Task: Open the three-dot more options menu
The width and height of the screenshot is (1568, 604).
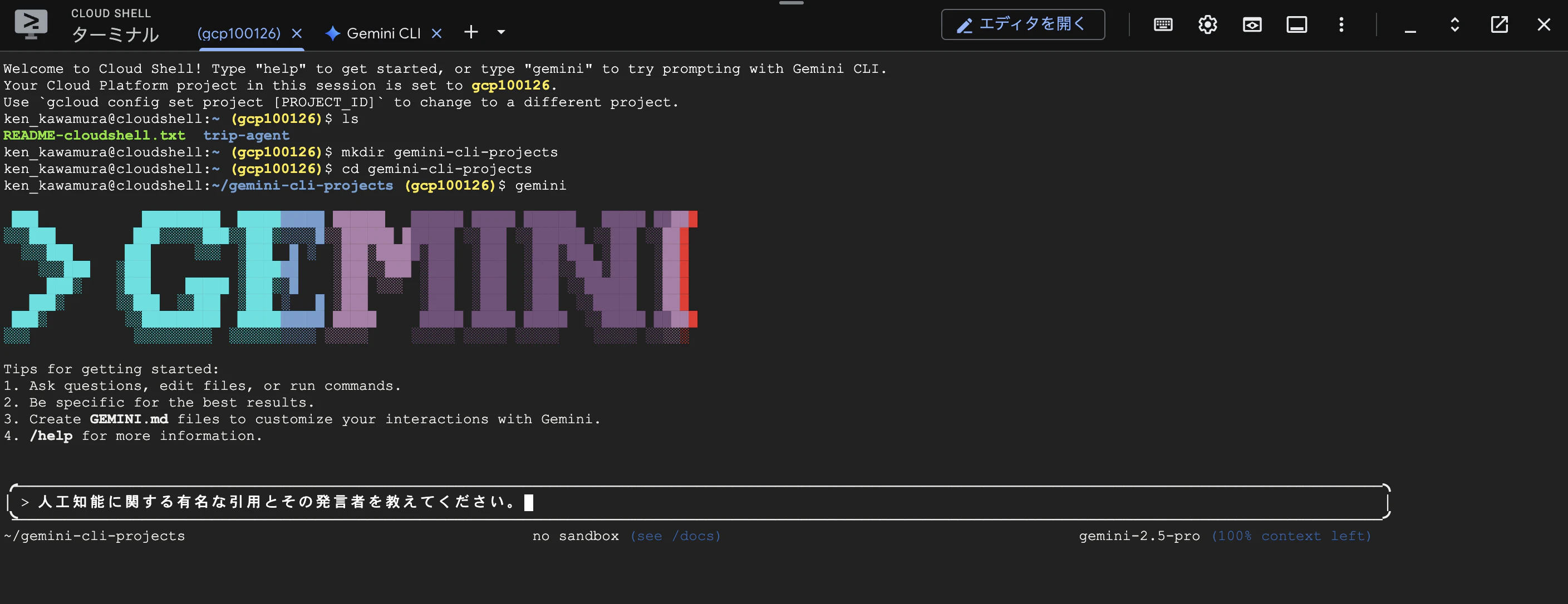Action: [1341, 24]
